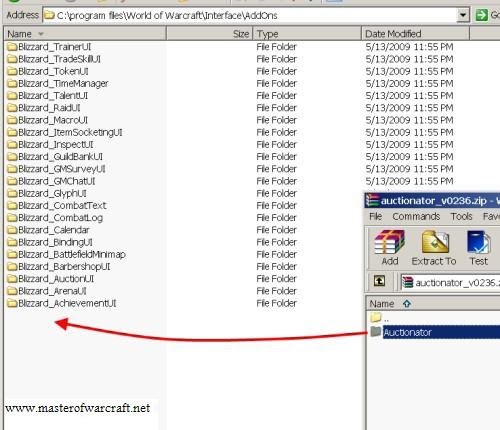This screenshot has height=430, width=500.
Task: Select the Blizzard_GuildBankUI folder icon
Action: coord(12,157)
